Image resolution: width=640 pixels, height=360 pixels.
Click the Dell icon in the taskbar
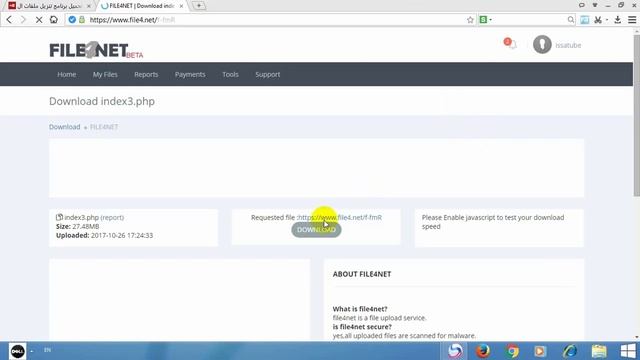(18, 351)
